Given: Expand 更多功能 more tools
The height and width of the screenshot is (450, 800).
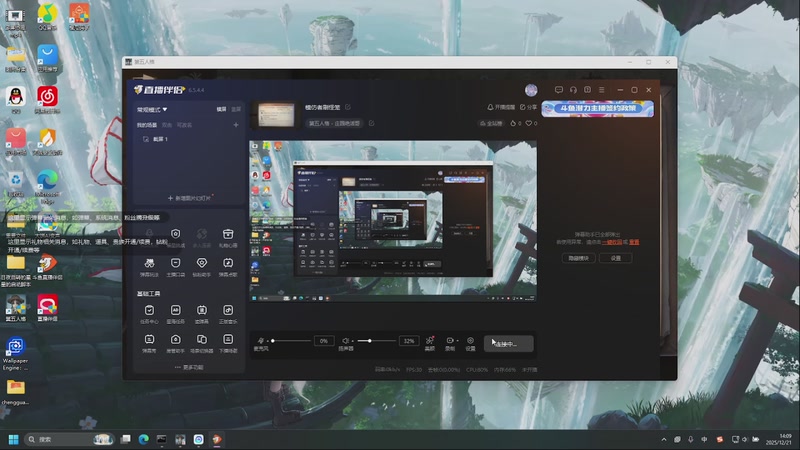Looking at the screenshot, I should click(x=189, y=367).
